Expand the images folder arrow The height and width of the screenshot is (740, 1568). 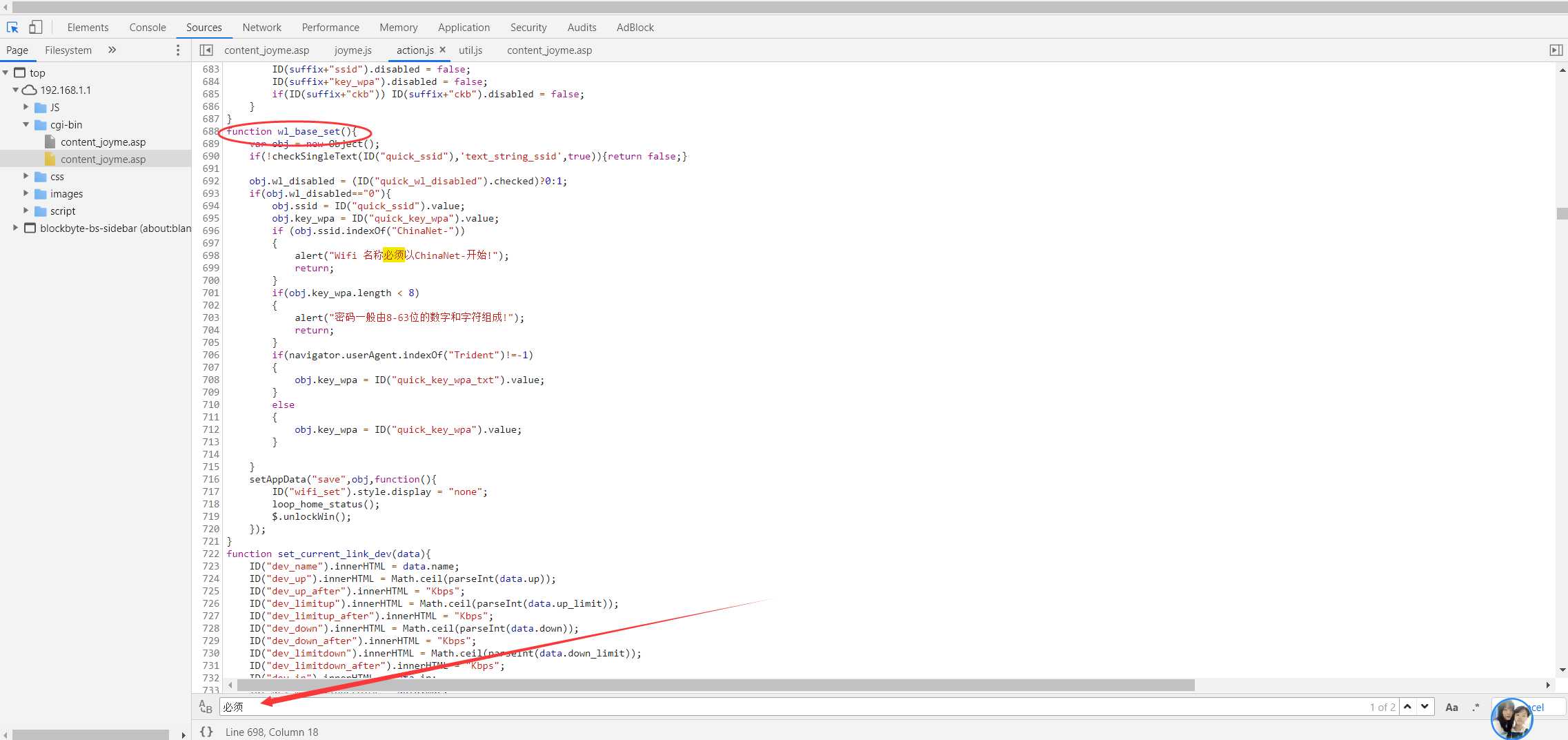[26, 193]
